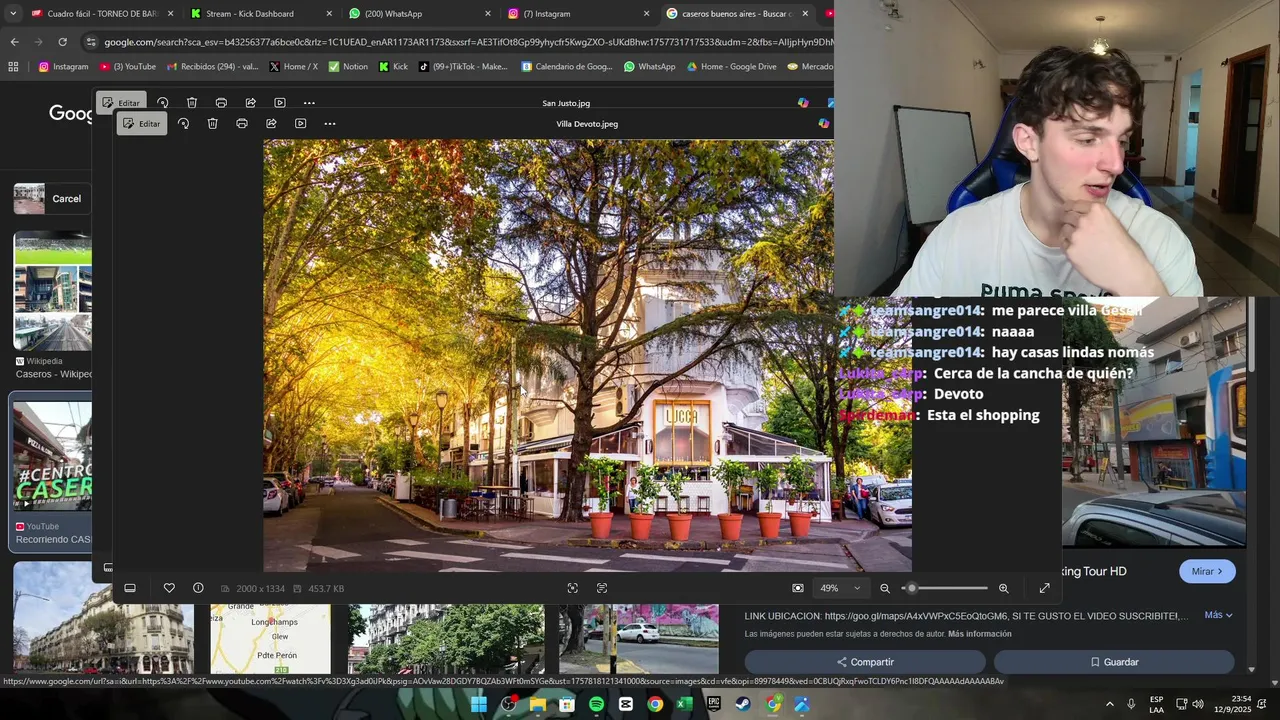
Task: Open Chrome apps grid in bookmarks bar
Action: pyautogui.click(x=13, y=67)
